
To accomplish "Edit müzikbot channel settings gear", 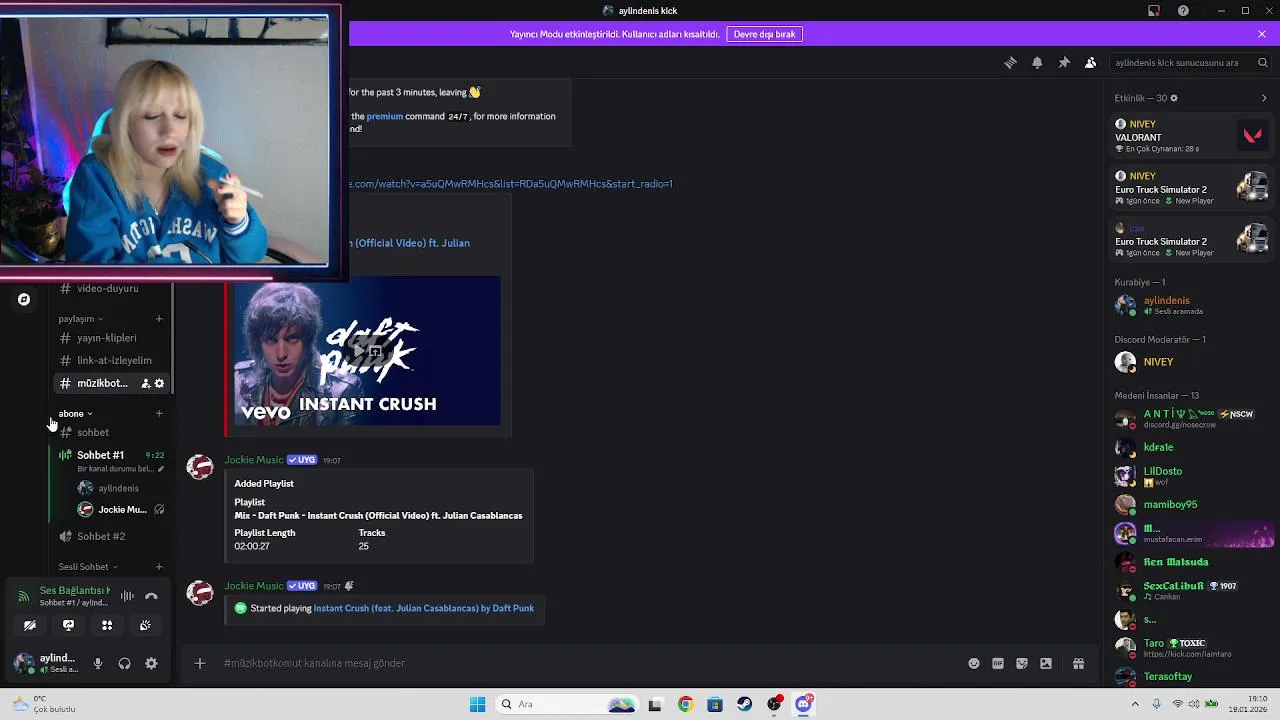I will click(159, 383).
